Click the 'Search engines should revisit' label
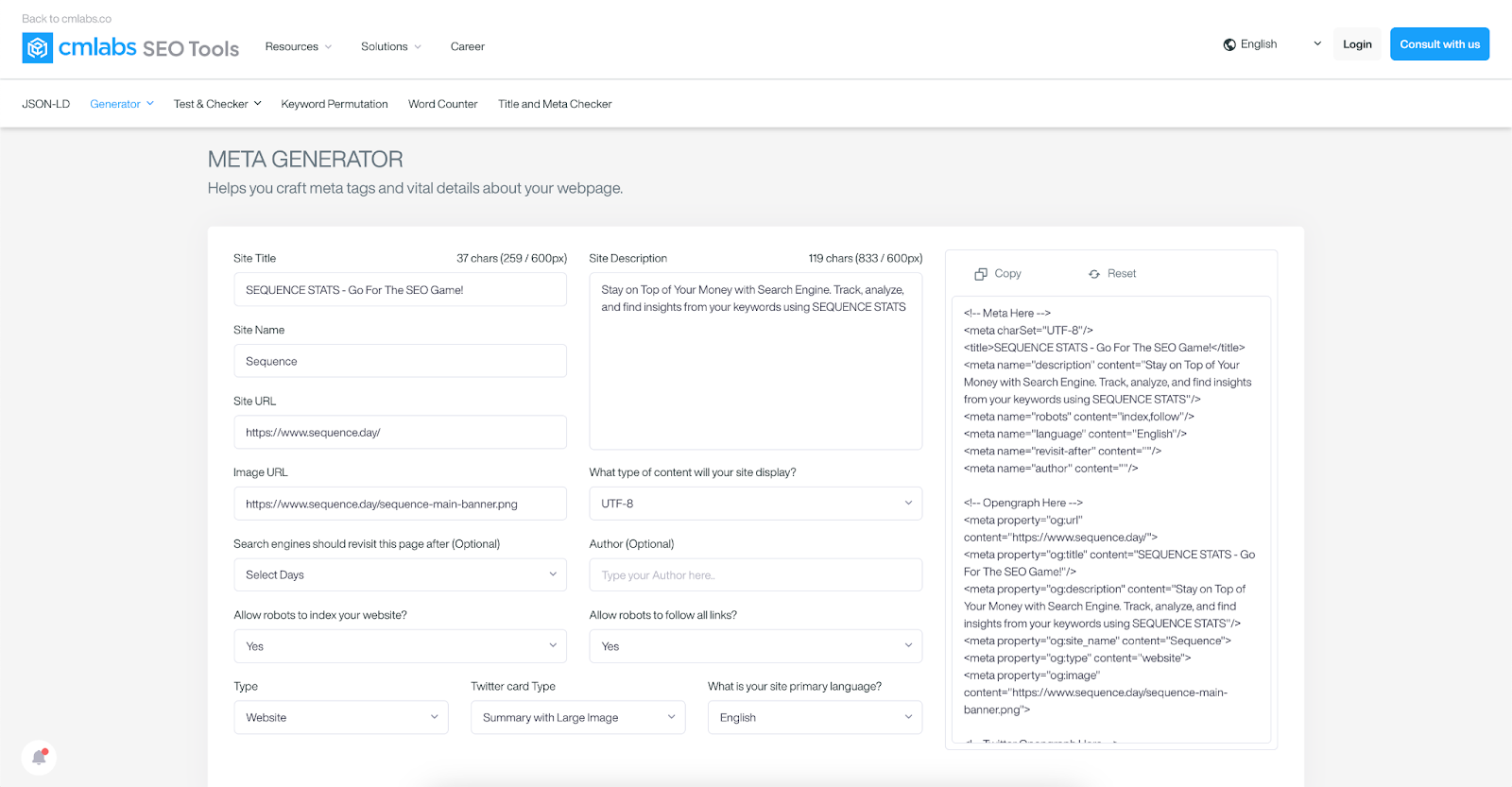Viewport: 1512px width, 787px height. point(367,544)
